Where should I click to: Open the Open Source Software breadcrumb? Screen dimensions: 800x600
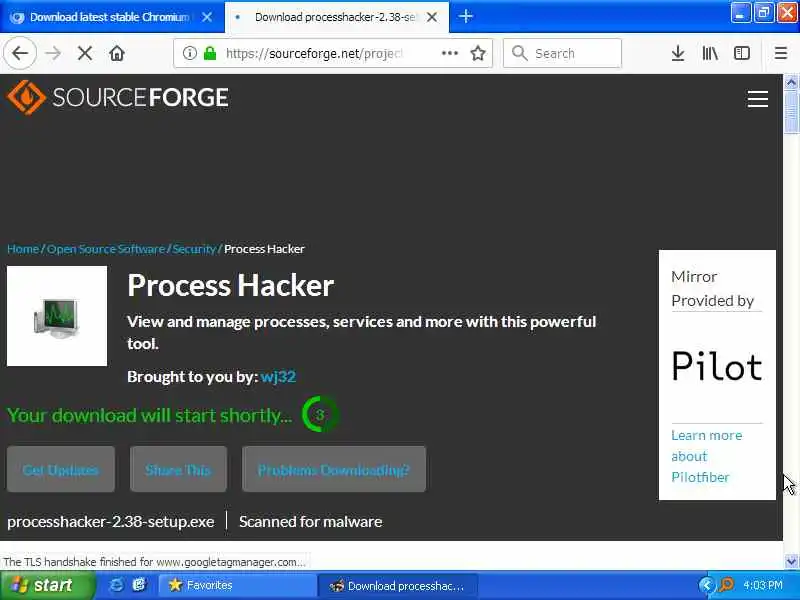point(106,249)
